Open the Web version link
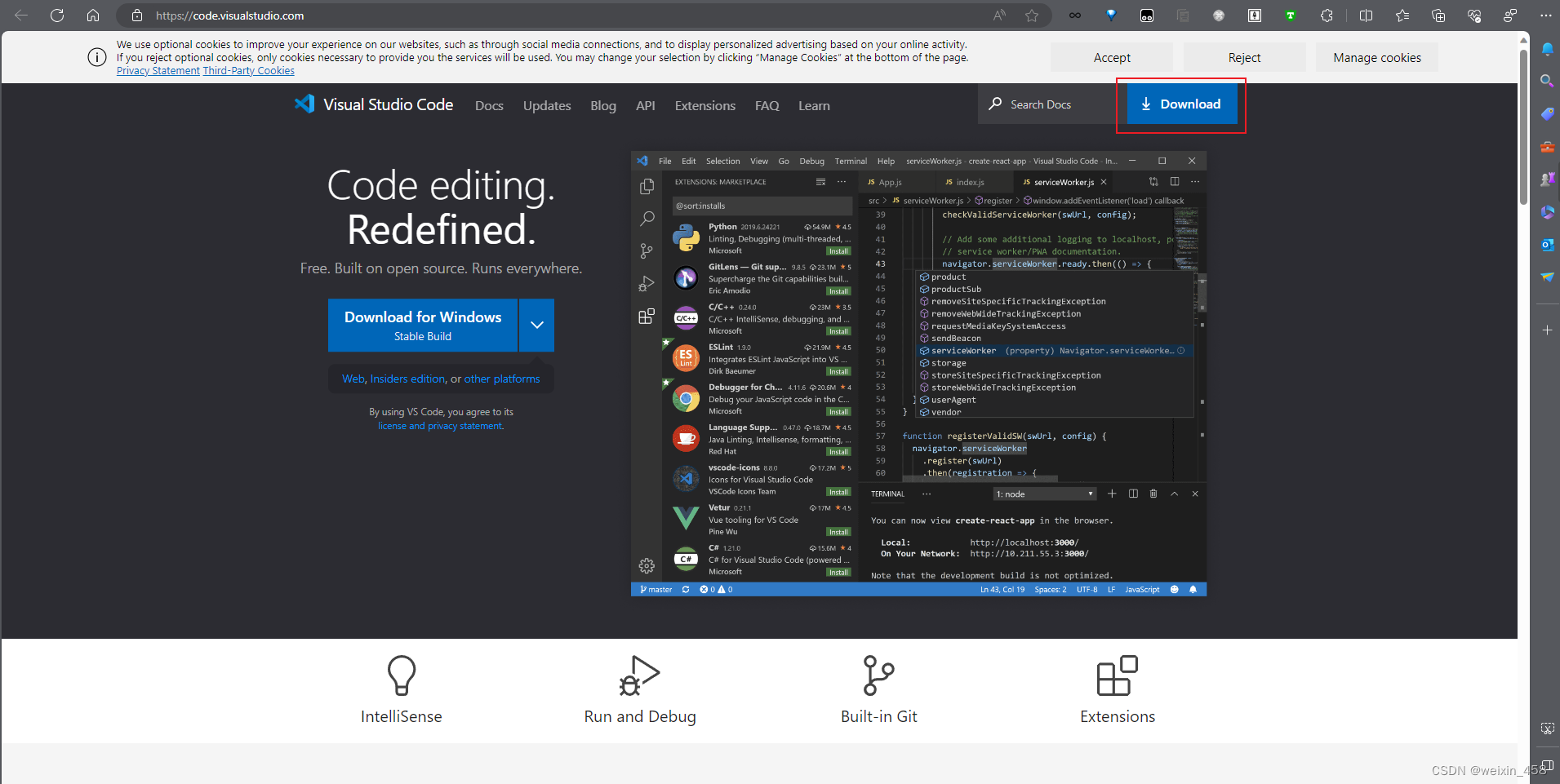1560x784 pixels. coord(353,379)
